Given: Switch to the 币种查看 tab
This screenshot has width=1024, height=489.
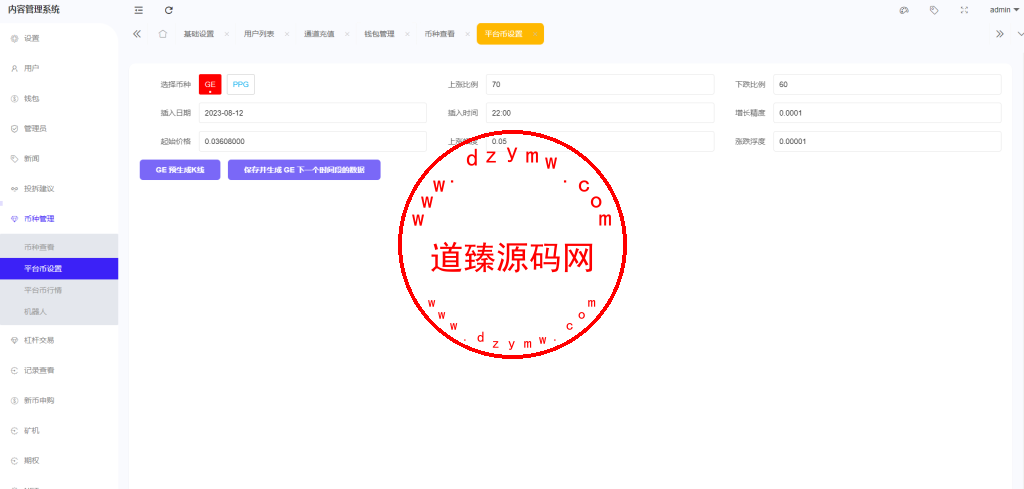Looking at the screenshot, I should coord(440,34).
